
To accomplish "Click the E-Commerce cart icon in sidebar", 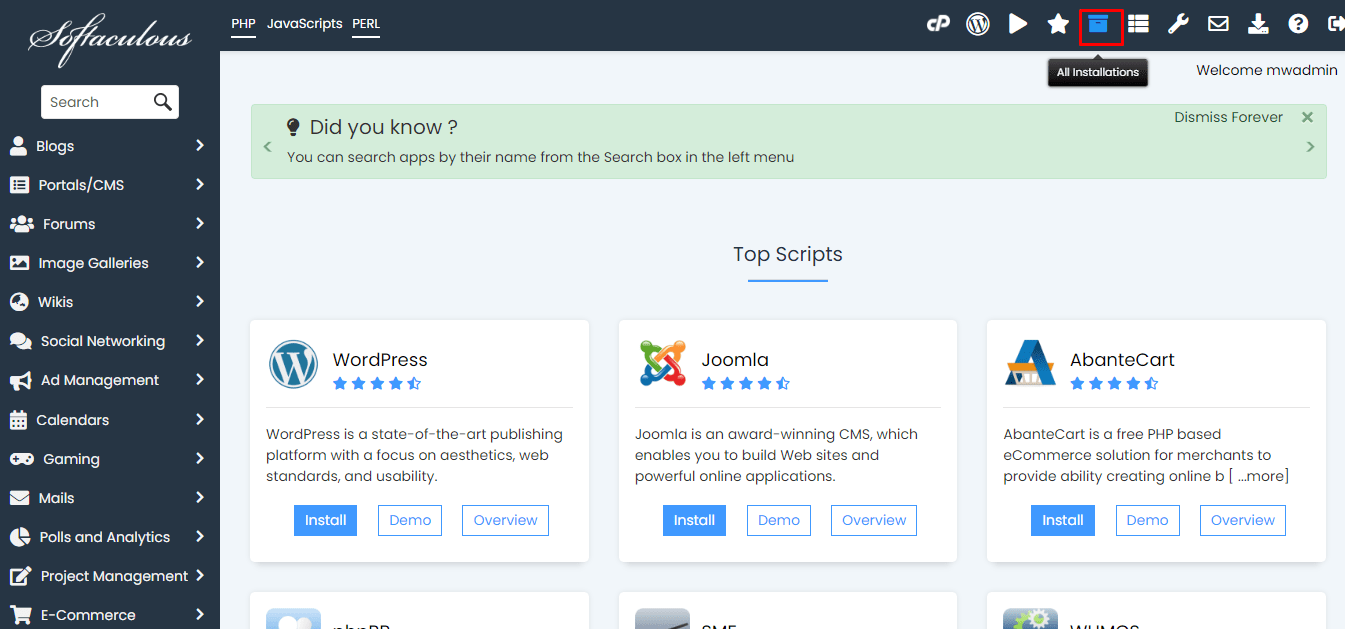I will [x=20, y=615].
